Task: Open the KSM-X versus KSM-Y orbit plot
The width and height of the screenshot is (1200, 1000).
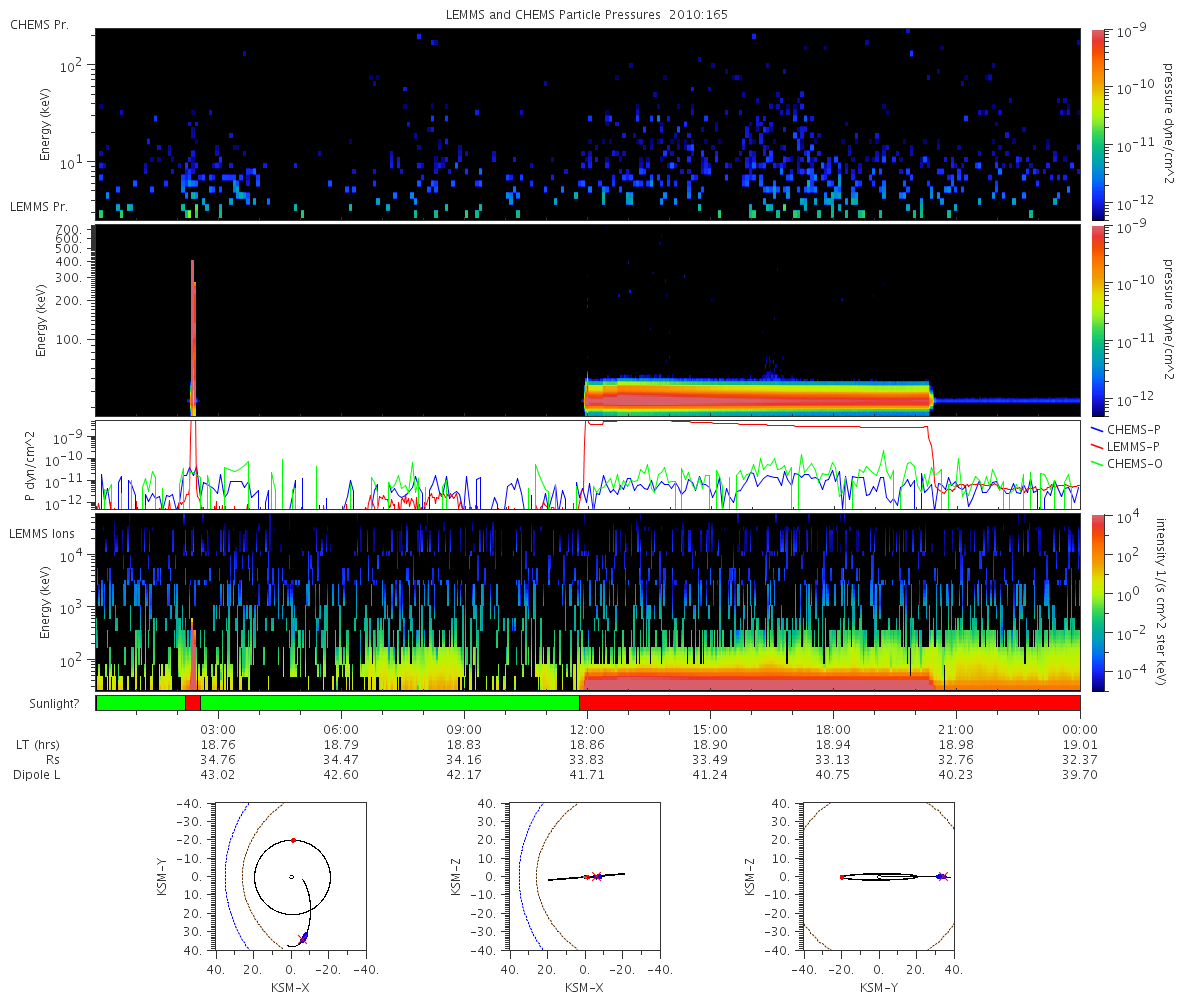Action: click(291, 875)
